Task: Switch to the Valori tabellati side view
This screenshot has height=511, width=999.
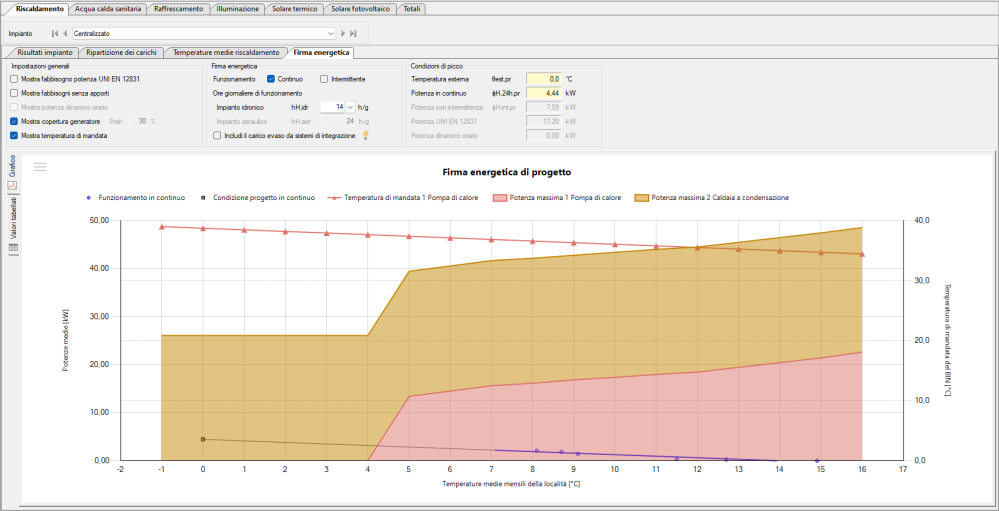Action: pos(12,224)
